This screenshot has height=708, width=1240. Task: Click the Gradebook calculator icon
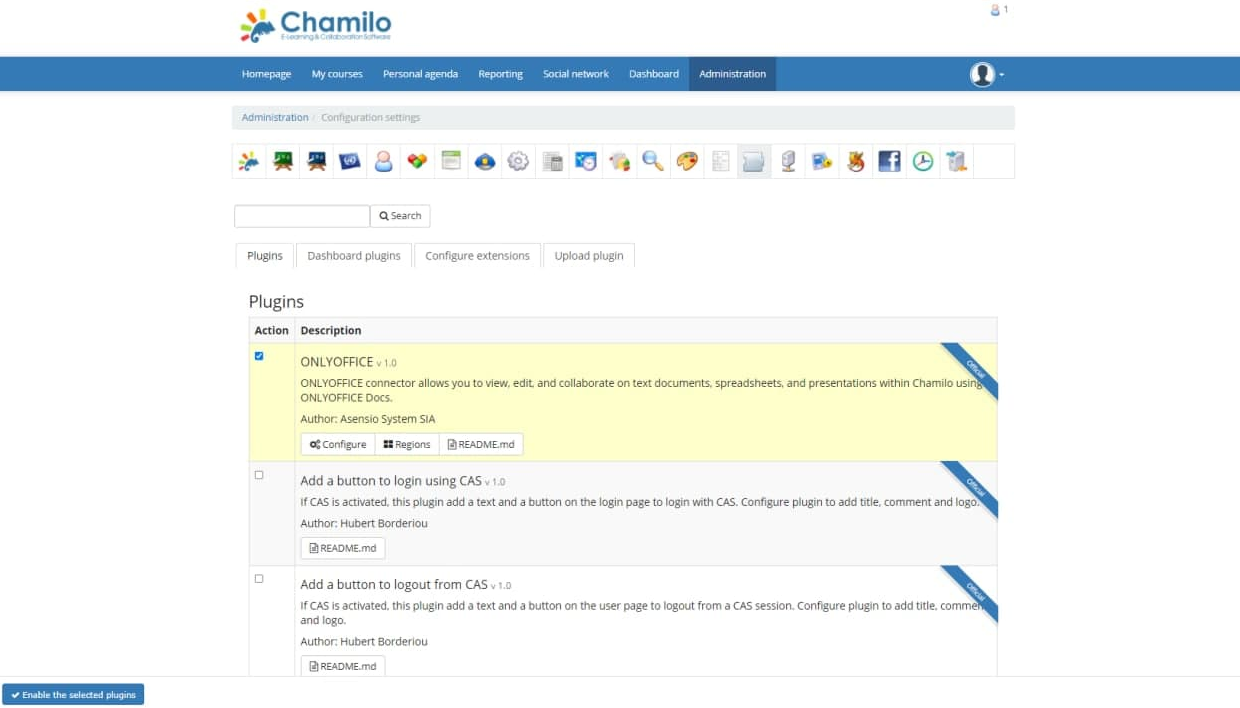click(552, 160)
